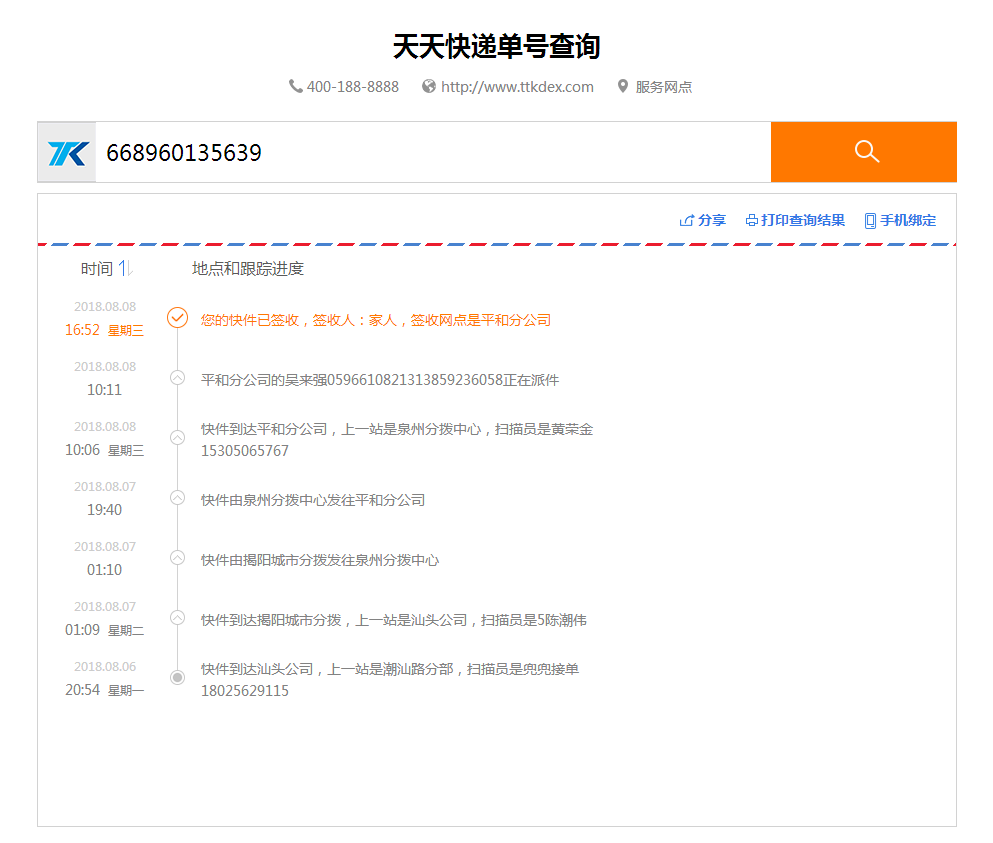
Task: Click the 分享 share link
Action: coord(712,220)
